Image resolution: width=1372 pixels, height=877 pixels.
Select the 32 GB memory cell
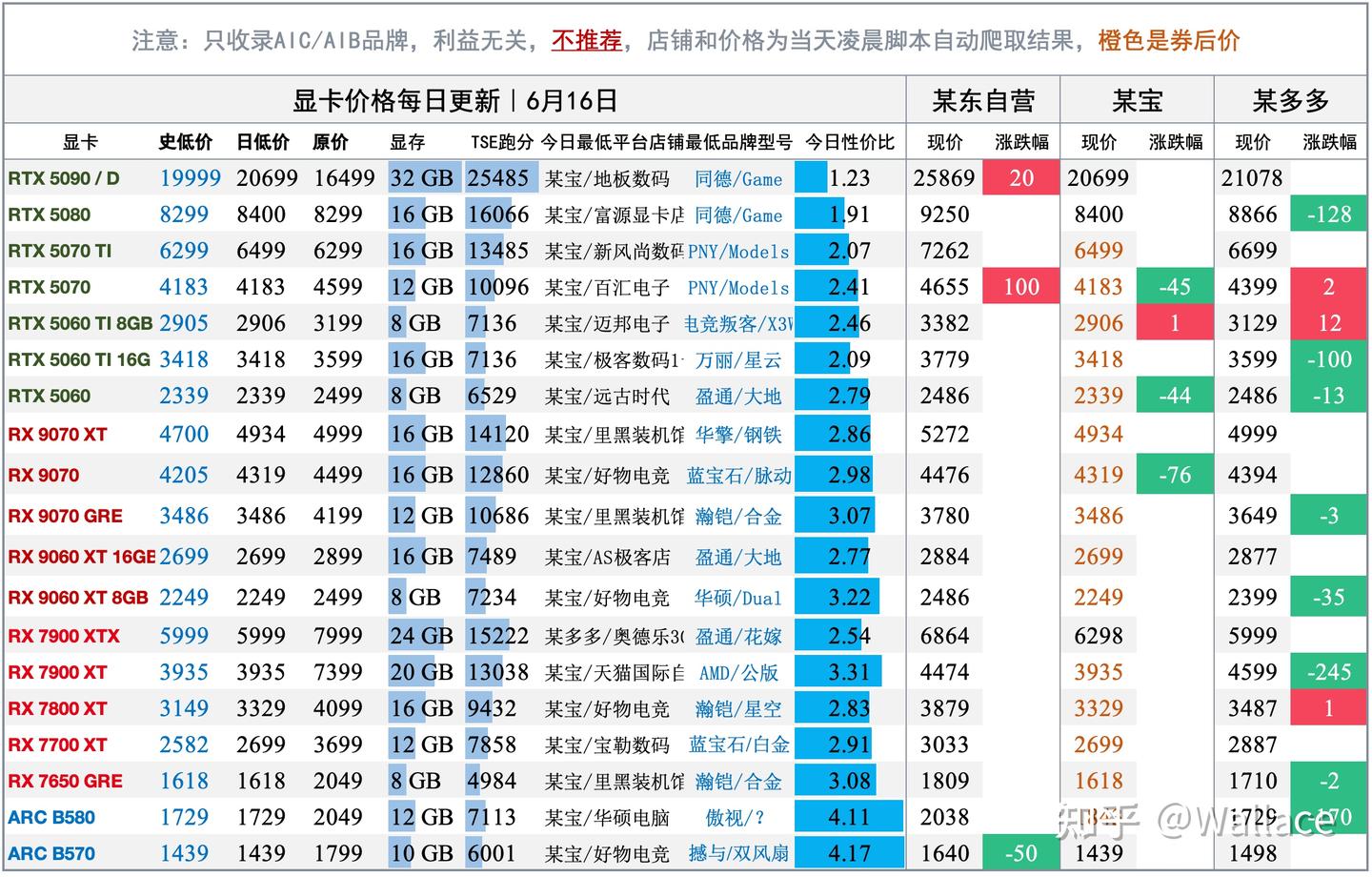(424, 178)
